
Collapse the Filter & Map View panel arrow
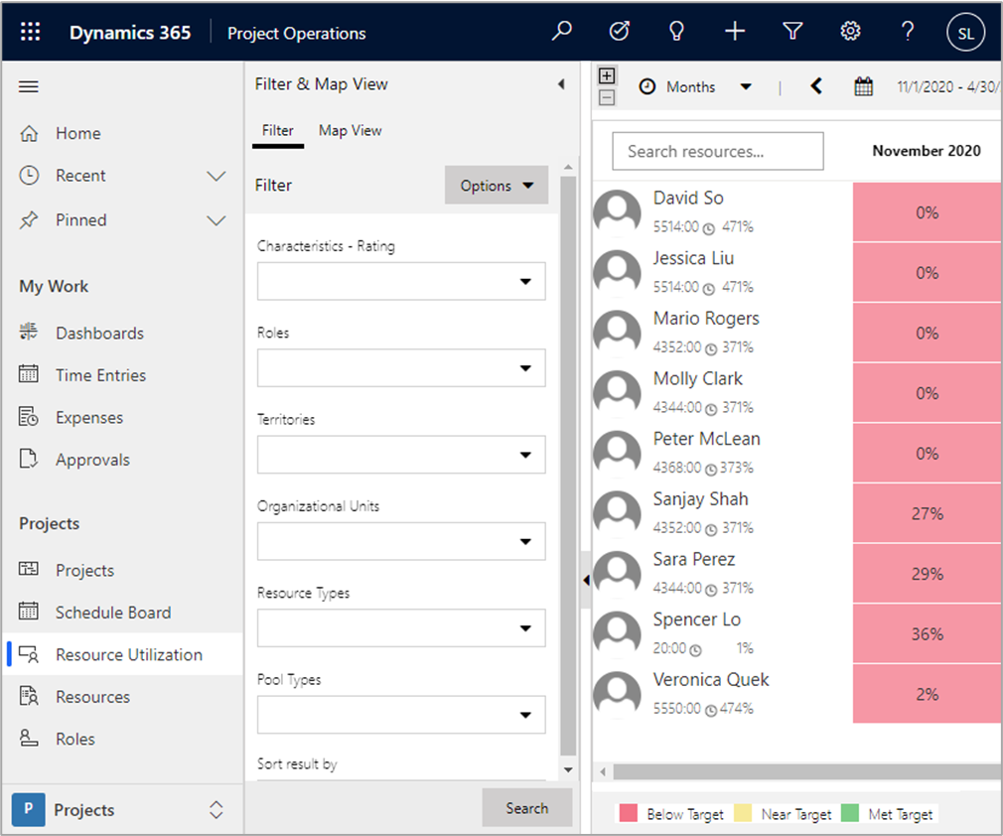(x=561, y=84)
